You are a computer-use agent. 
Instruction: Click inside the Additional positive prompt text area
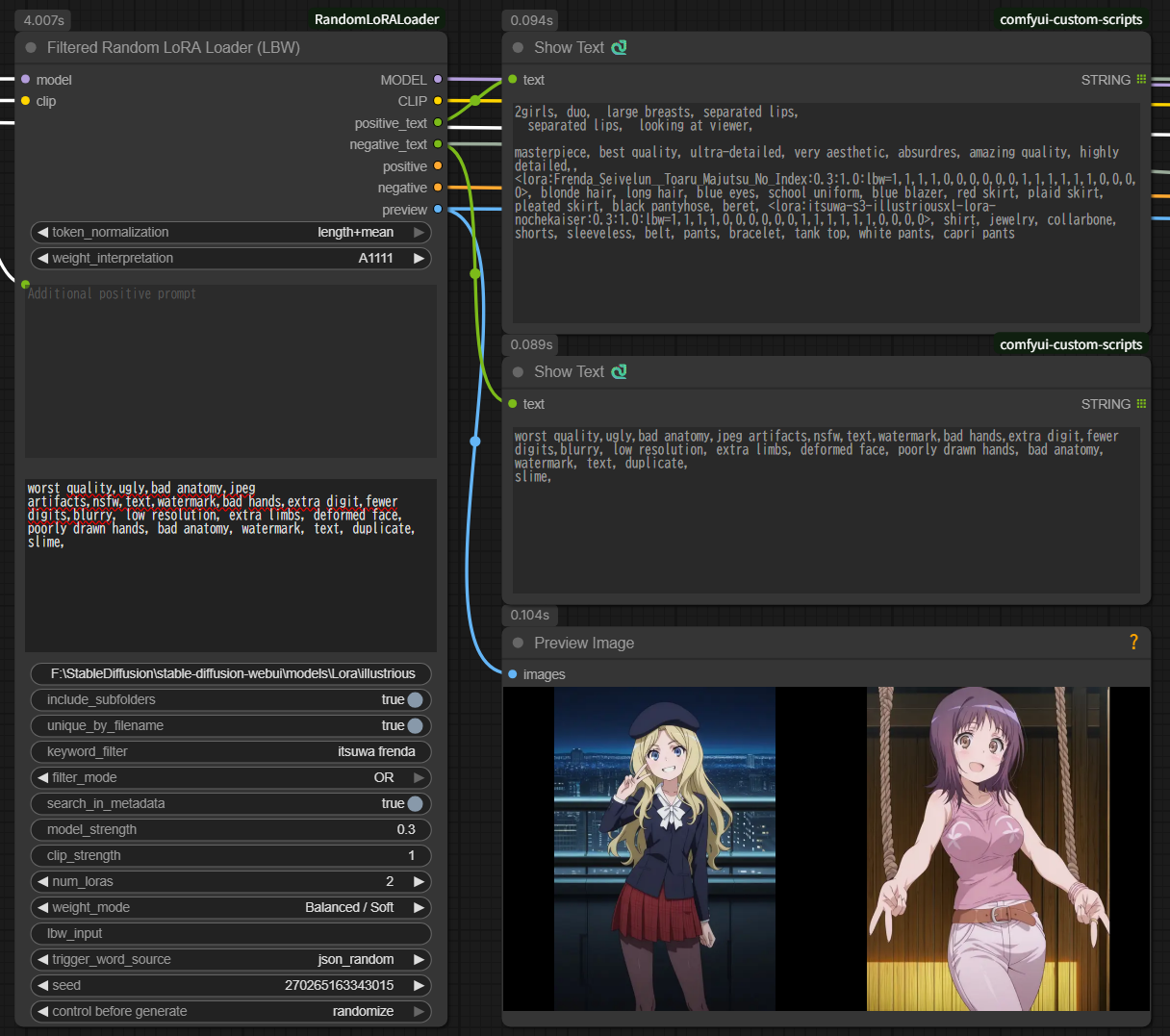pyautogui.click(x=231, y=371)
